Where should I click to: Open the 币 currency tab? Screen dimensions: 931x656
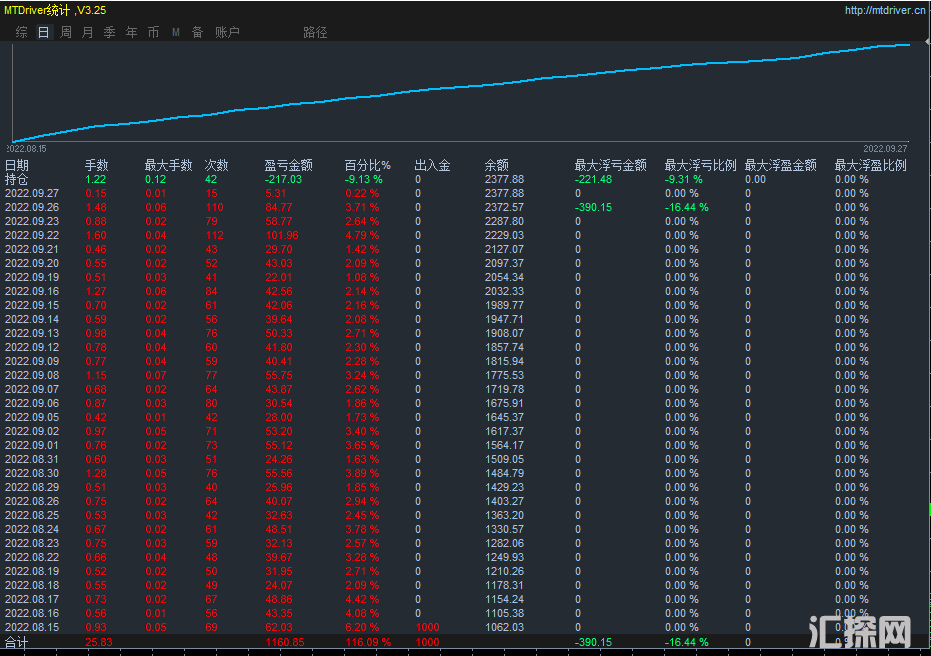[x=154, y=32]
